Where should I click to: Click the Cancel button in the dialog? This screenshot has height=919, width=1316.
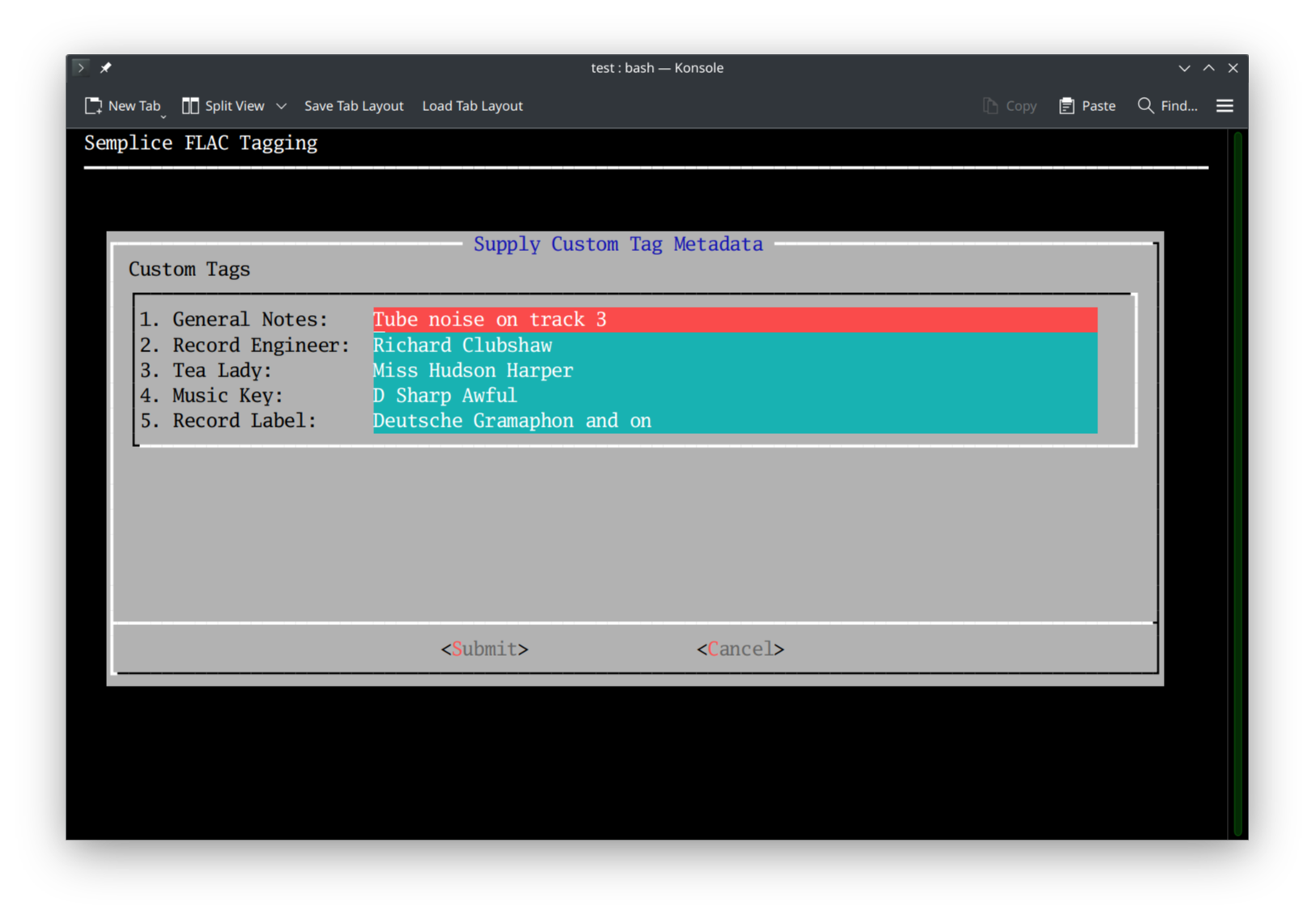[739, 649]
